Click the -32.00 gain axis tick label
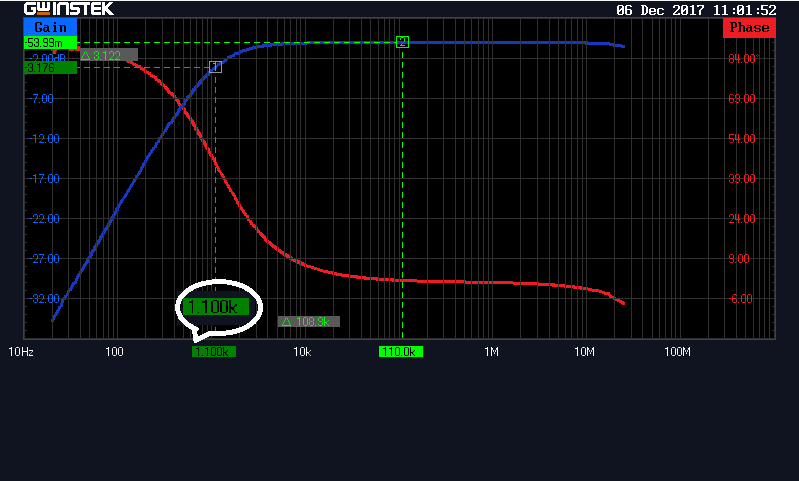Image resolution: width=799 pixels, height=481 pixels. point(46,299)
